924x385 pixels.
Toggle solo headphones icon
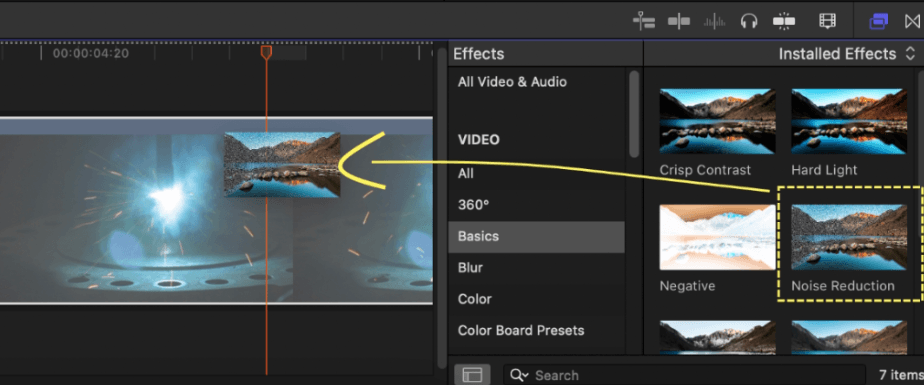click(x=749, y=22)
